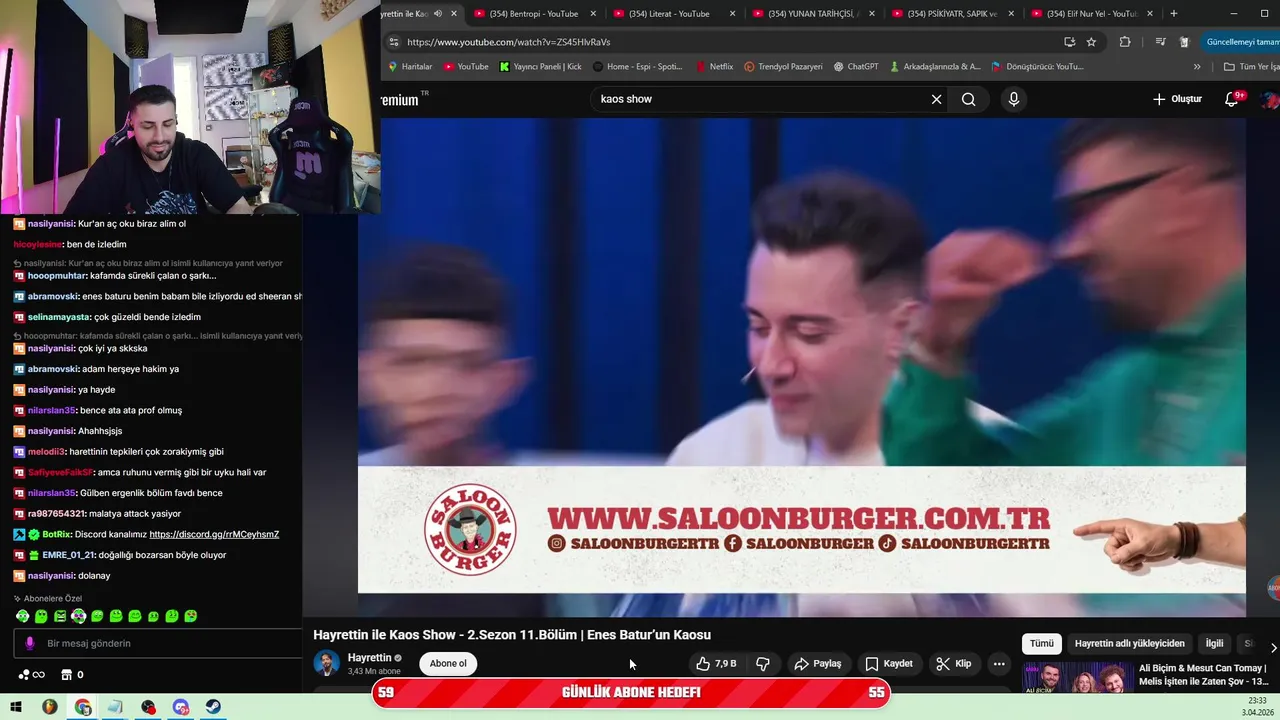The width and height of the screenshot is (1280, 720).
Task: Open the media control icon in toolbar
Action: point(1160,42)
